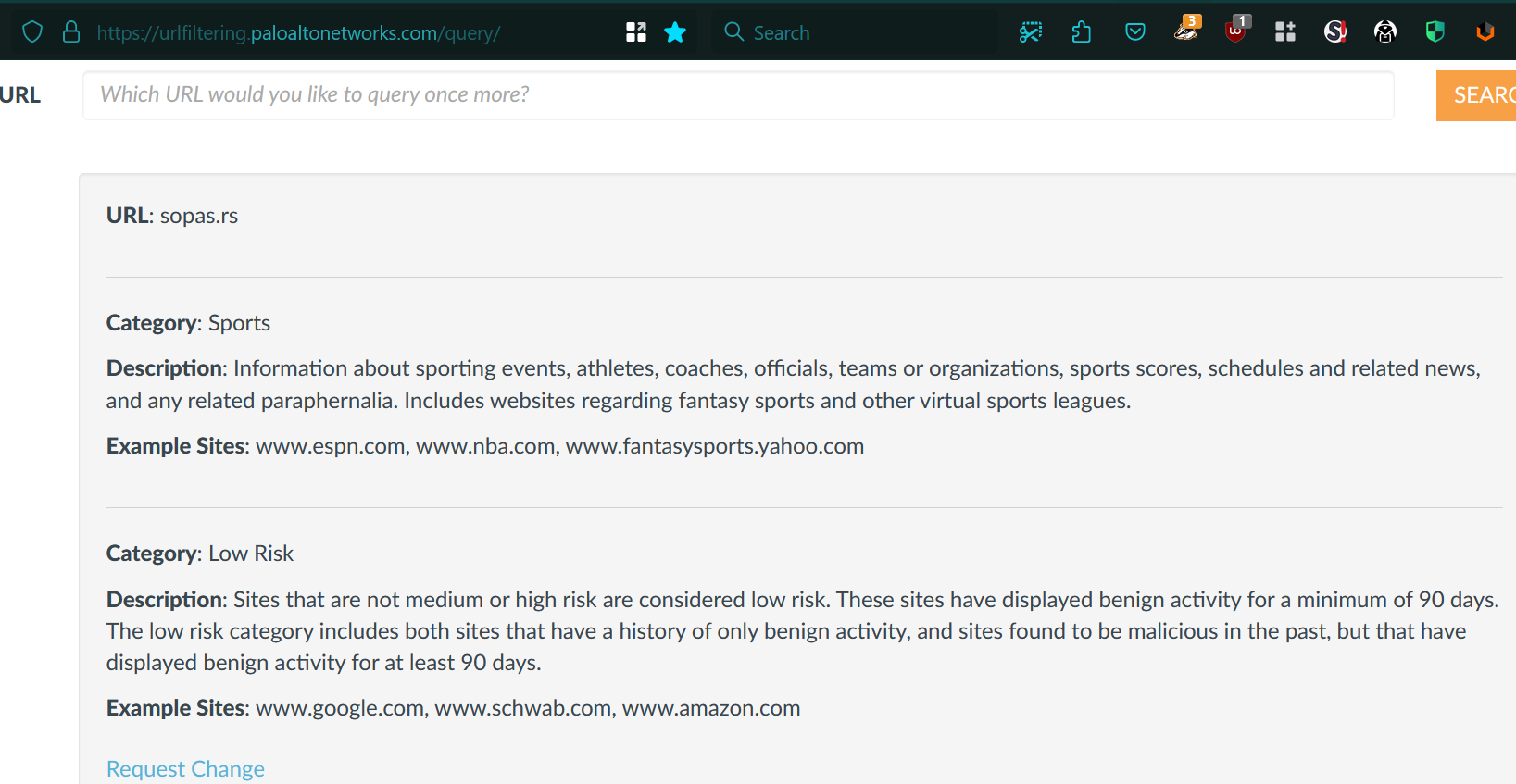Open the S! extension icon
Viewport: 1516px width, 784px height.
click(1335, 32)
